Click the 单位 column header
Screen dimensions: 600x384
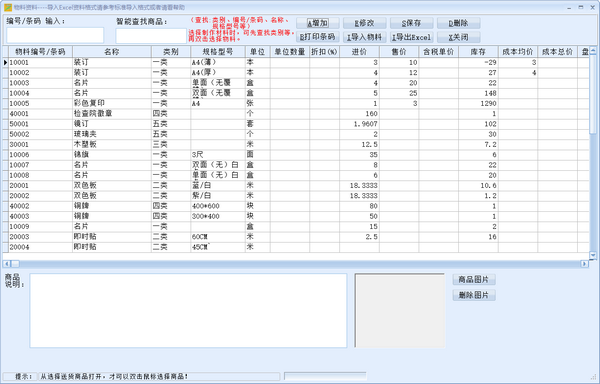(258, 52)
